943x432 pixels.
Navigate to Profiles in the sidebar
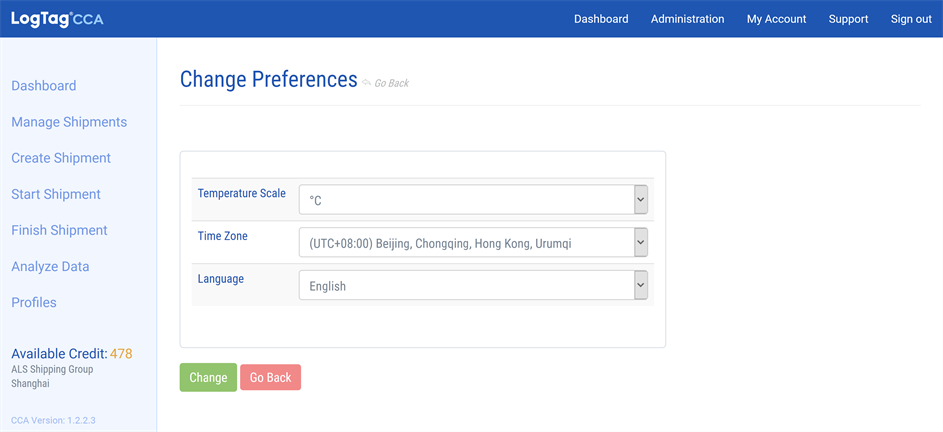(x=34, y=302)
